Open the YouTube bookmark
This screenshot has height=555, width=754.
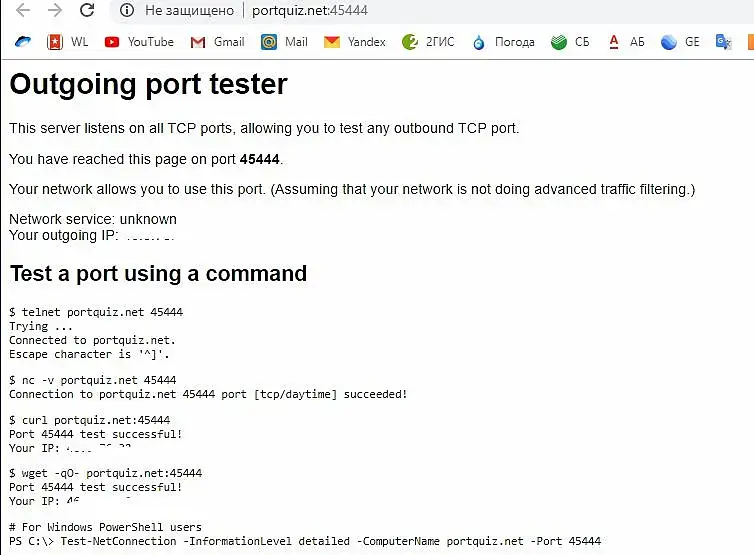[x=139, y=42]
